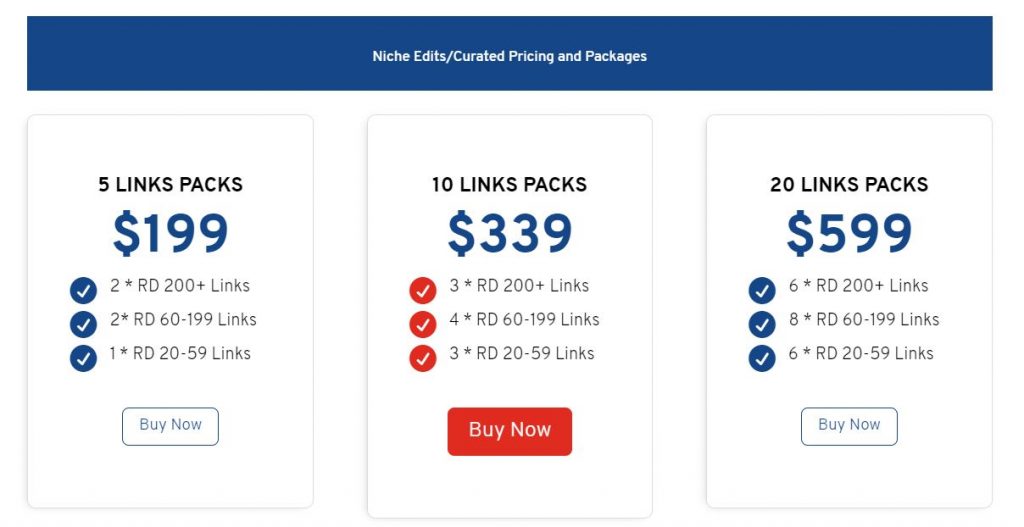Click the $339 price text
The width and height of the screenshot is (1024, 527).
click(x=509, y=234)
